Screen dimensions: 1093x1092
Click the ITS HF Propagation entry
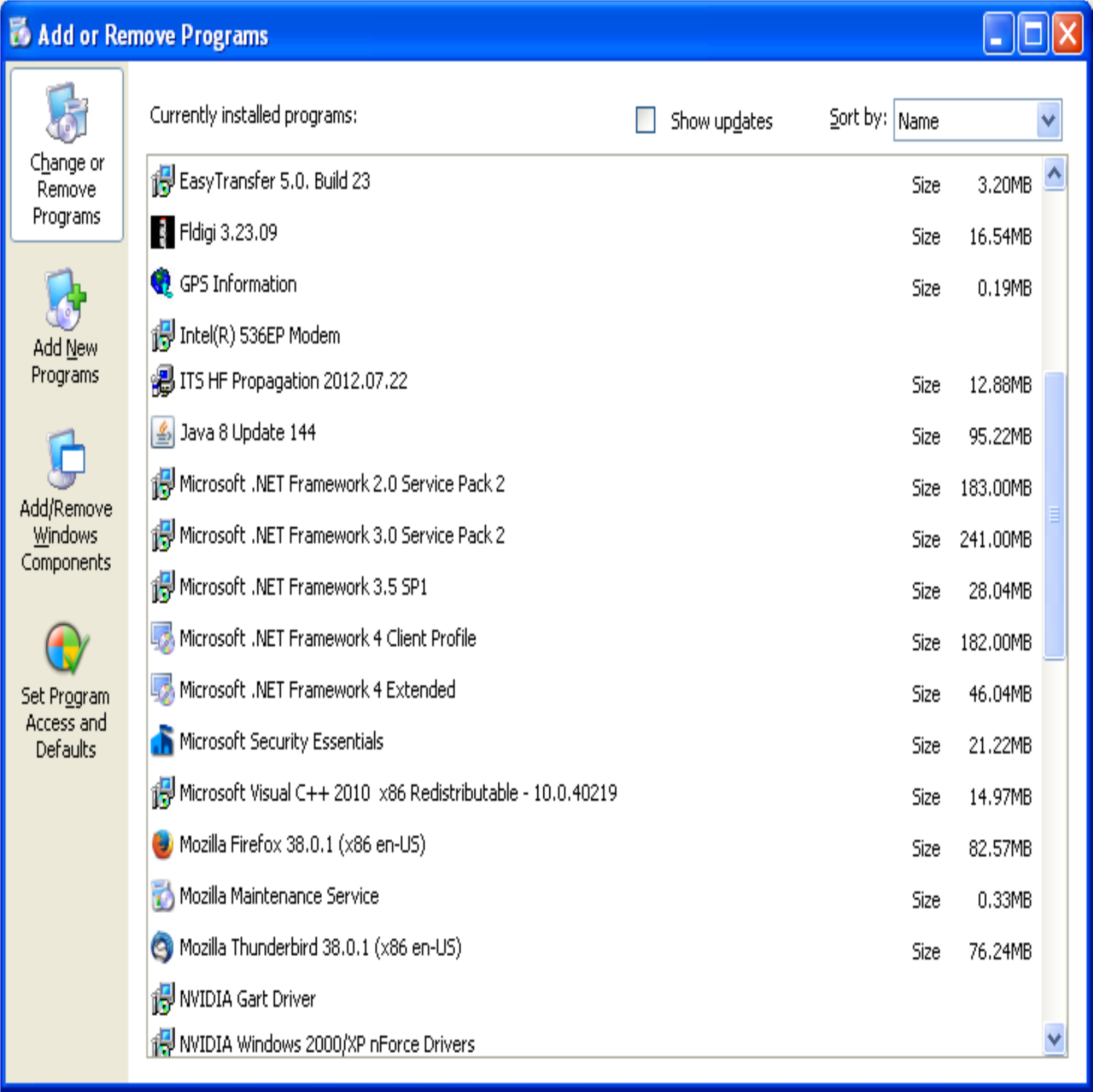(x=294, y=381)
